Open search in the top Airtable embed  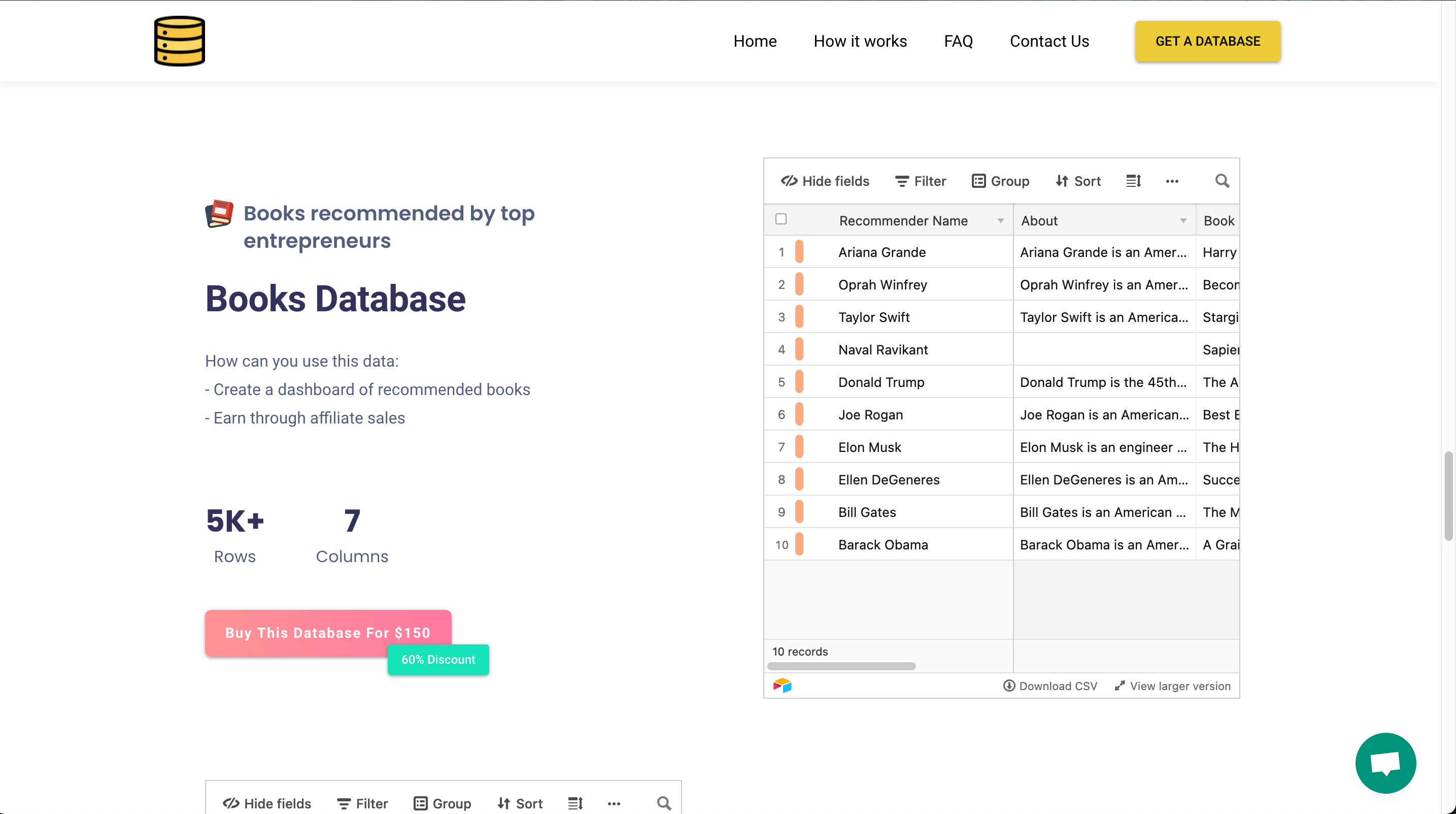tap(1222, 181)
